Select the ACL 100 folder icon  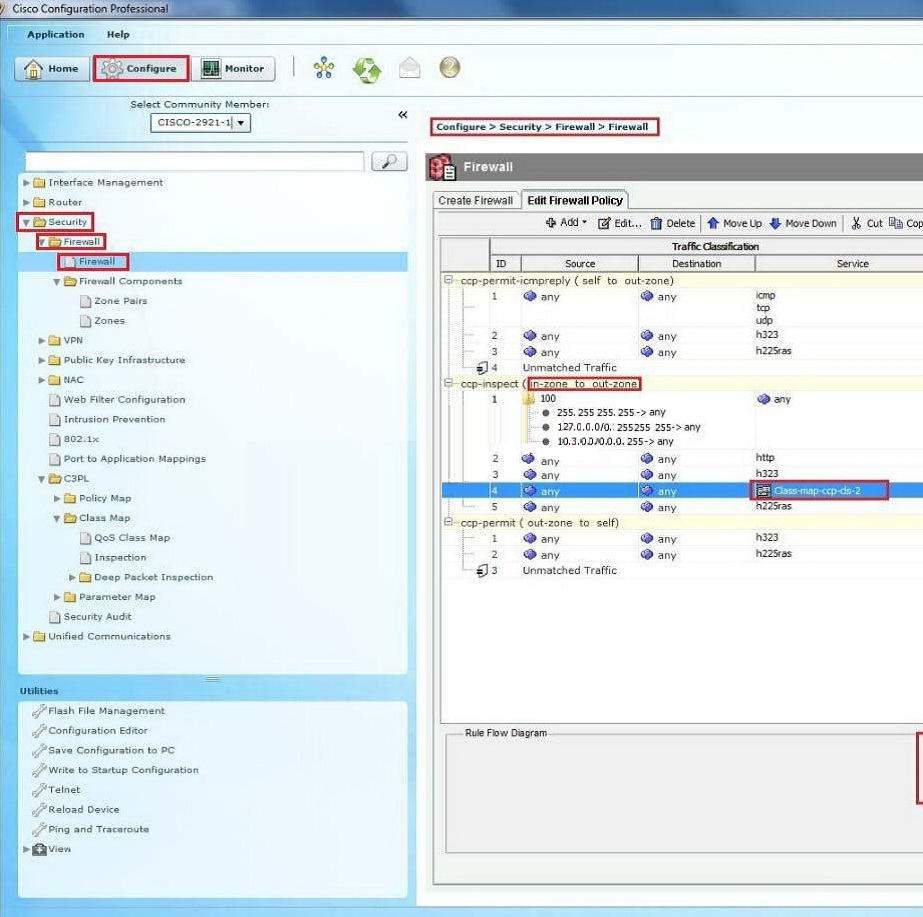[x=529, y=399]
